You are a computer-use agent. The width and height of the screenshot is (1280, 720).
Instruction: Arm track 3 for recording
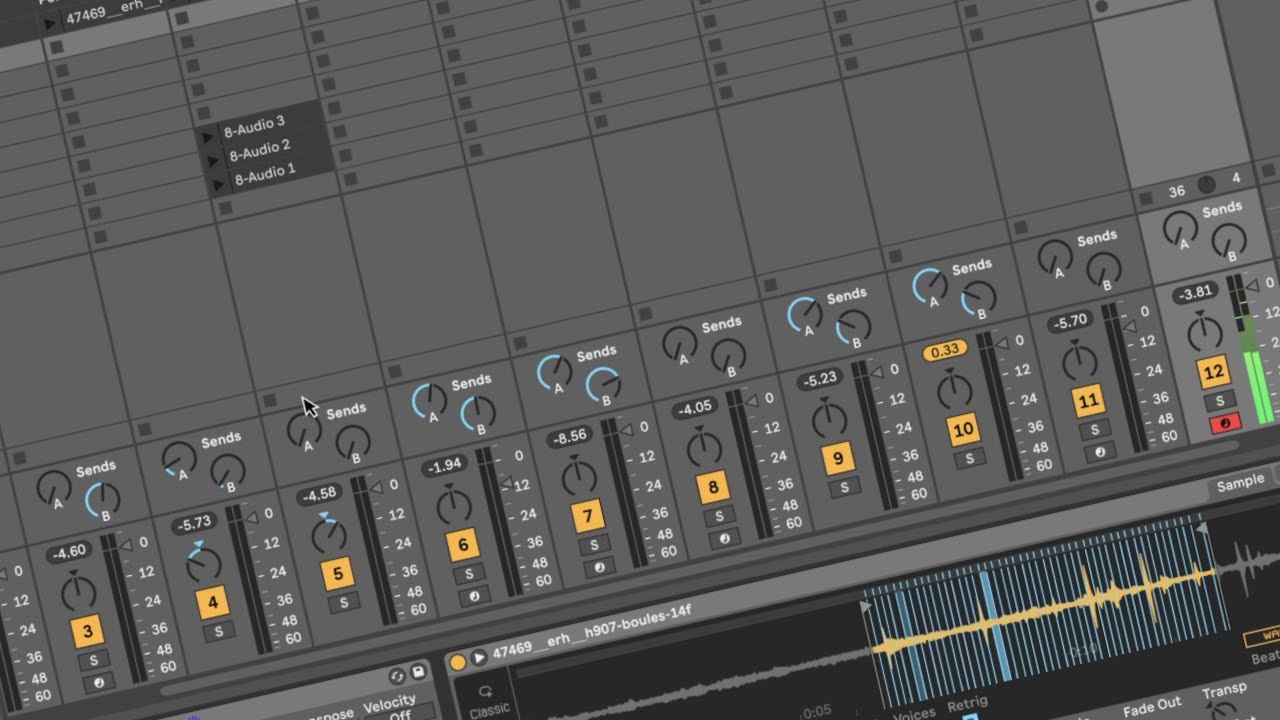click(99, 683)
